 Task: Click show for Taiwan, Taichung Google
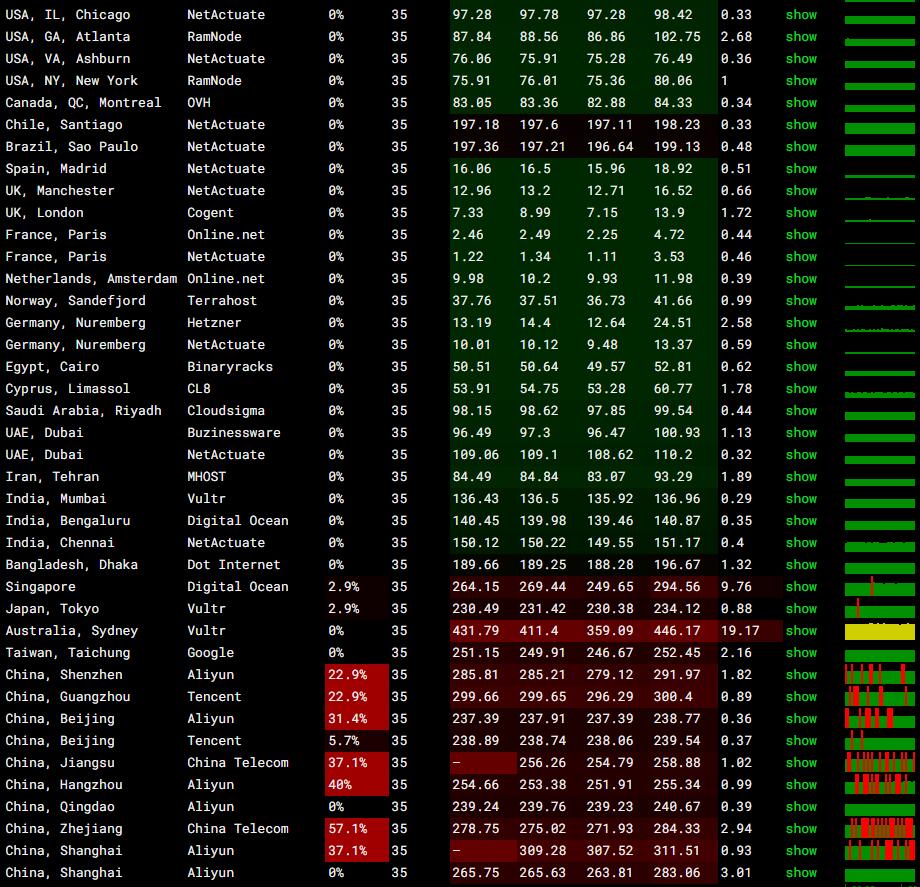[x=801, y=652]
